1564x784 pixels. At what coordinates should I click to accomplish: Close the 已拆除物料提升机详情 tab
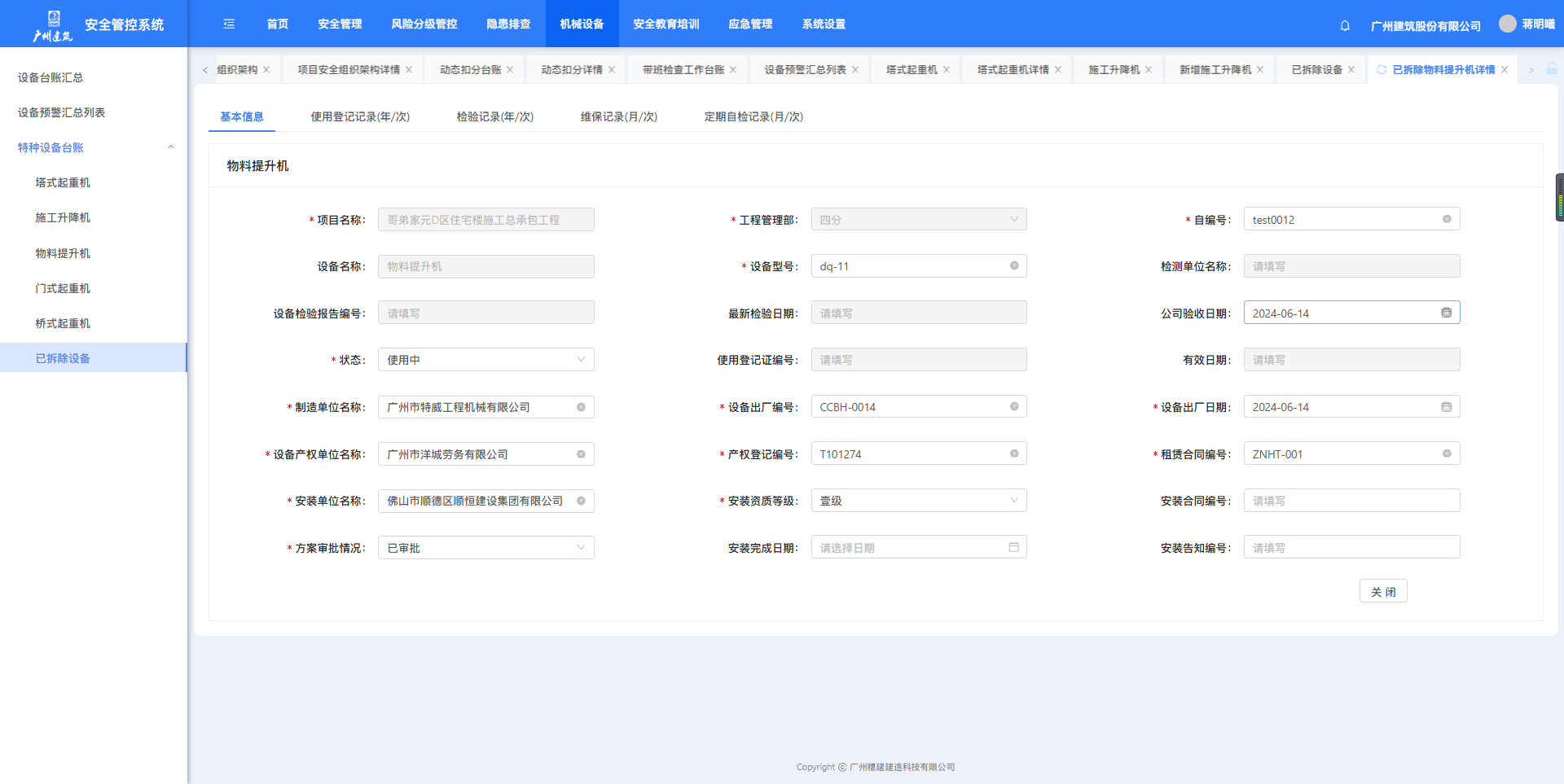pyautogui.click(x=1505, y=70)
